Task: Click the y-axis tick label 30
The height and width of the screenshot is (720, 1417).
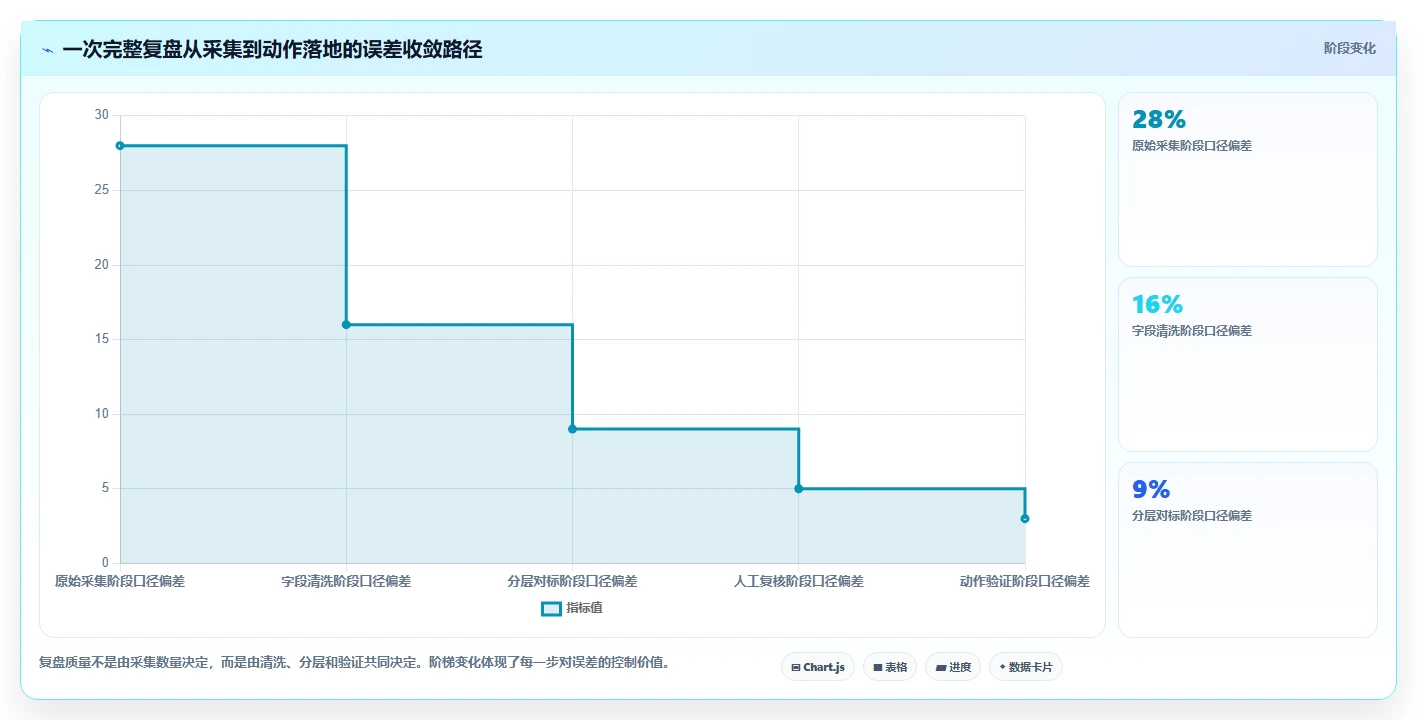Action: (x=101, y=115)
